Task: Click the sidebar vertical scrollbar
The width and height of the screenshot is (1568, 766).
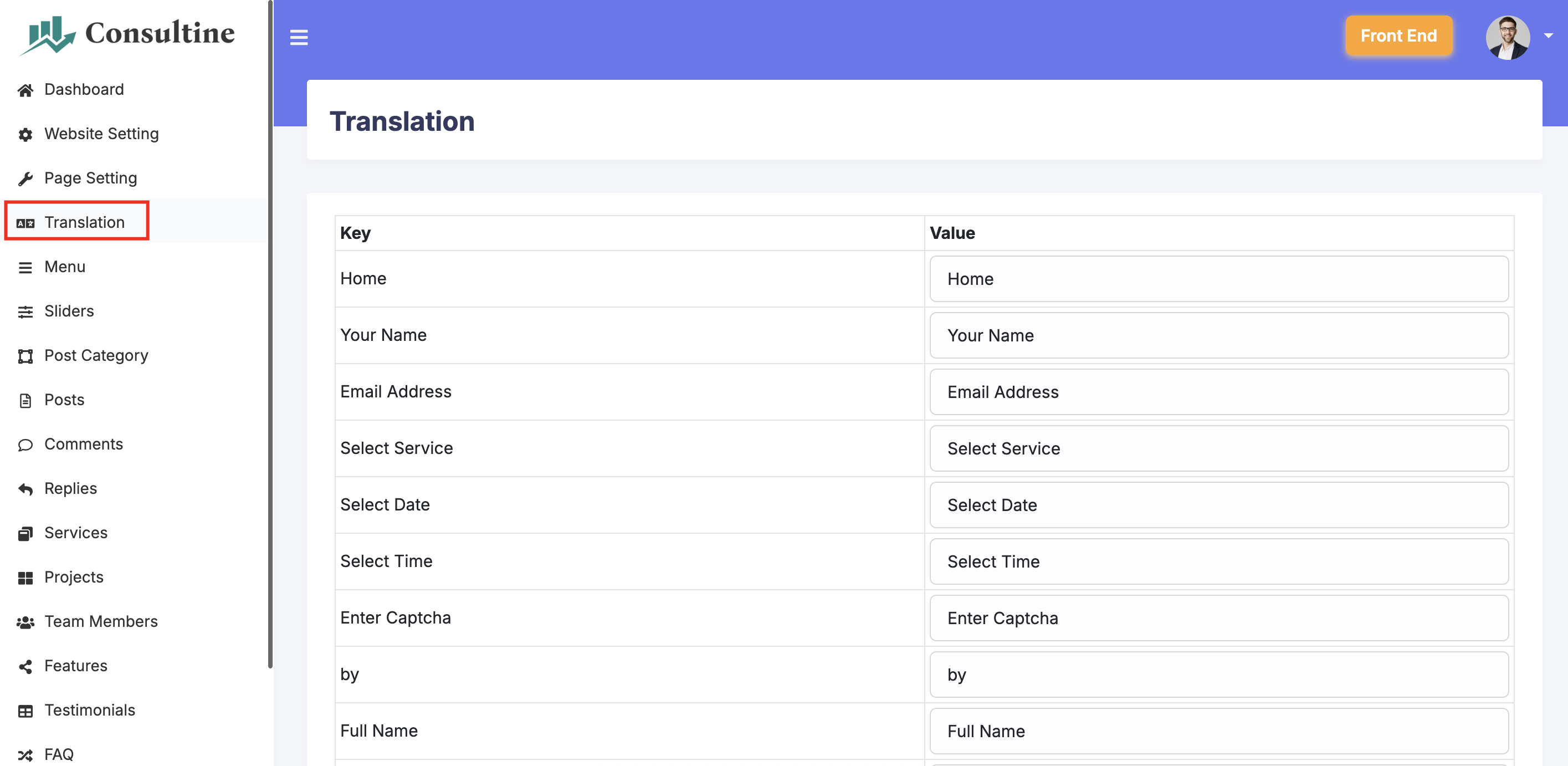Action: click(270, 335)
